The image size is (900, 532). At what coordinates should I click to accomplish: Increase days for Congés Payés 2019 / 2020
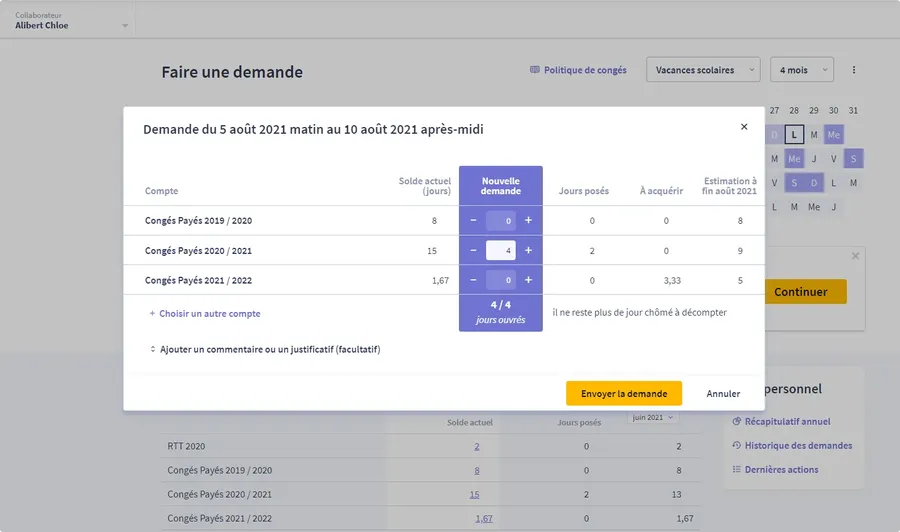528,221
